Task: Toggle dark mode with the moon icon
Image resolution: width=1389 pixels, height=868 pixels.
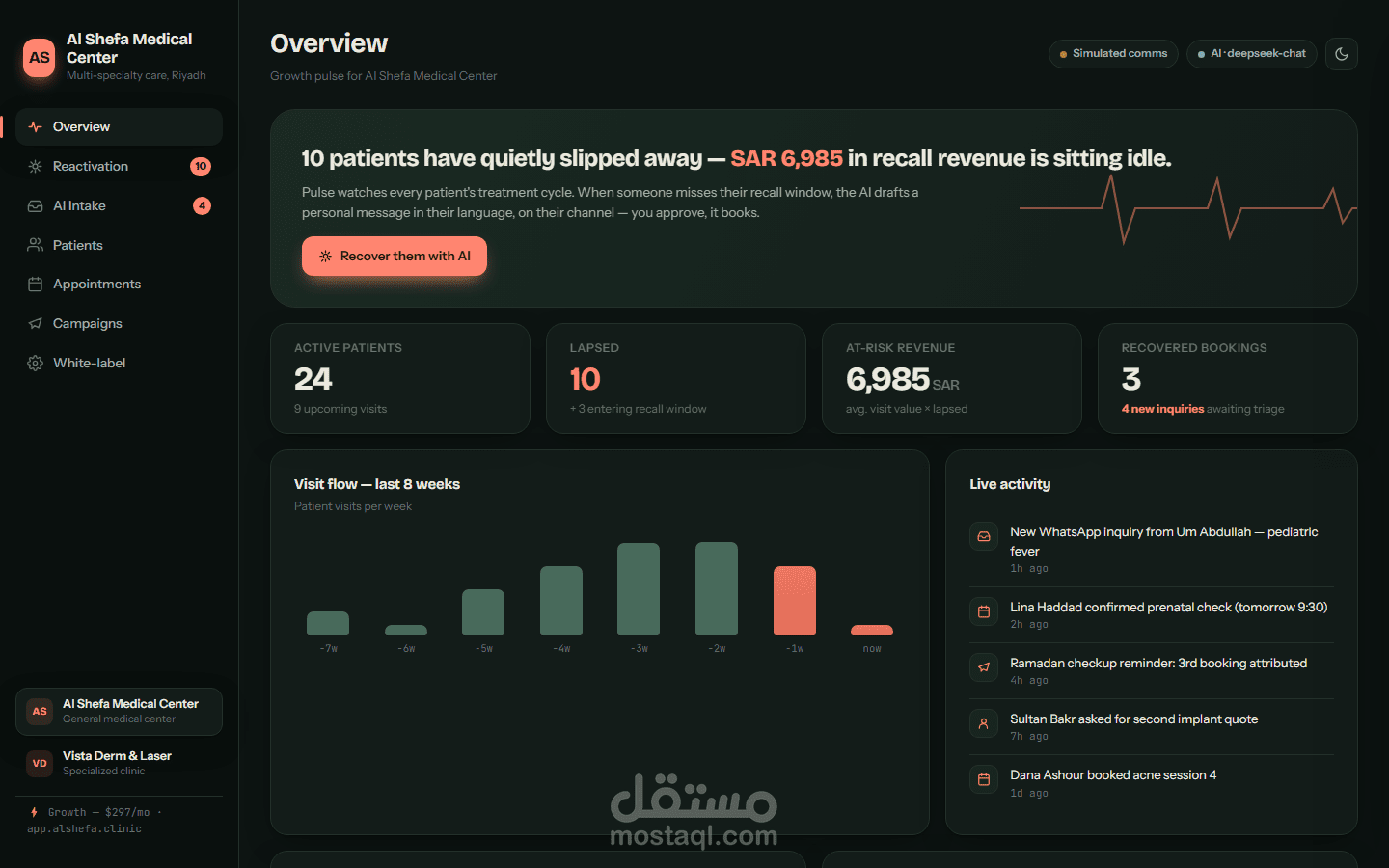Action: 1342,54
